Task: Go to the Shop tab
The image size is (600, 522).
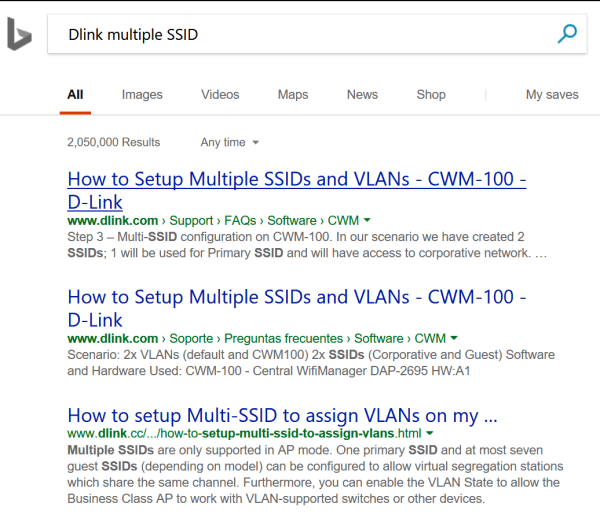Action: coord(431,95)
